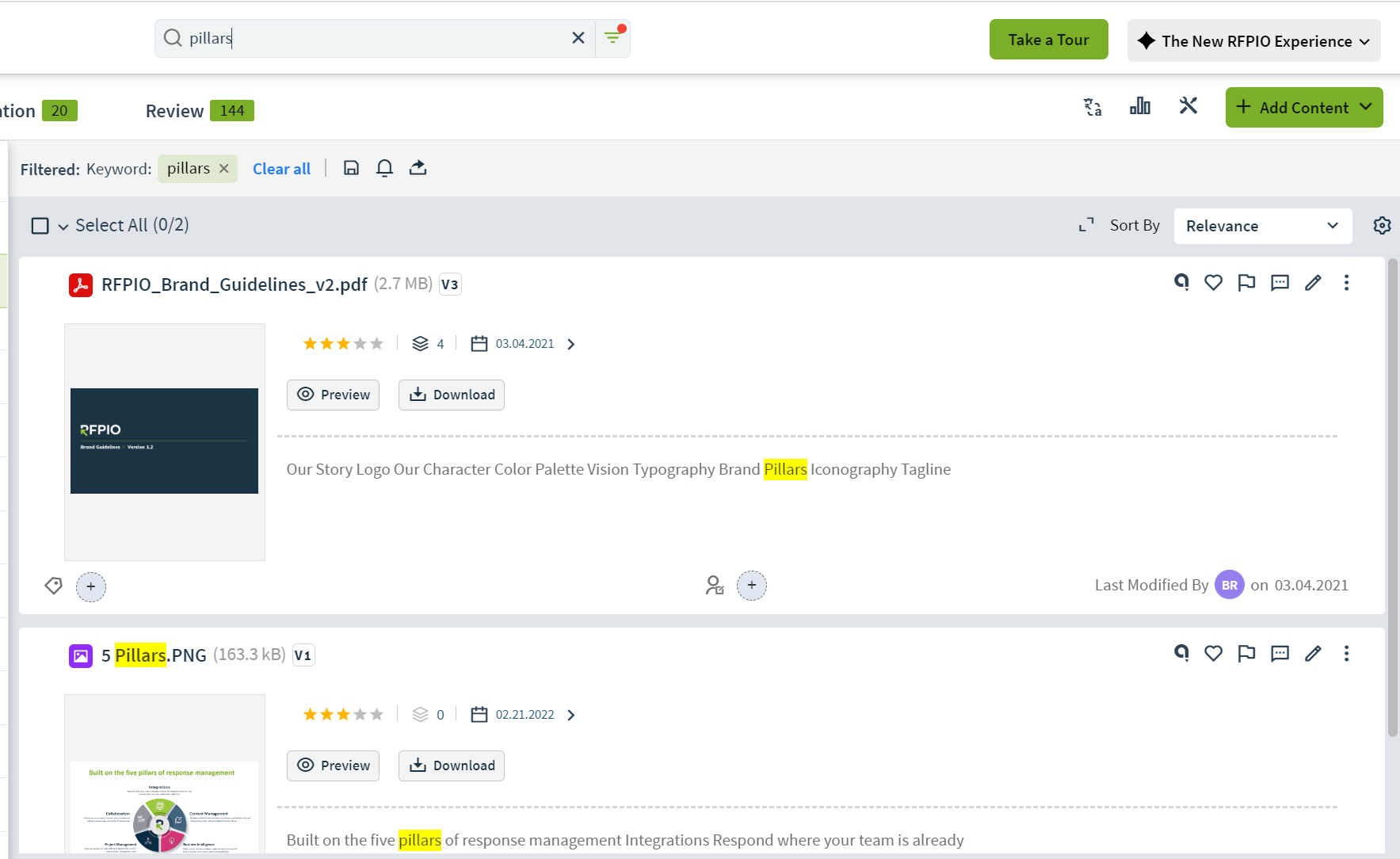
Task: Click the bell alert icon for filter
Action: pos(384,168)
